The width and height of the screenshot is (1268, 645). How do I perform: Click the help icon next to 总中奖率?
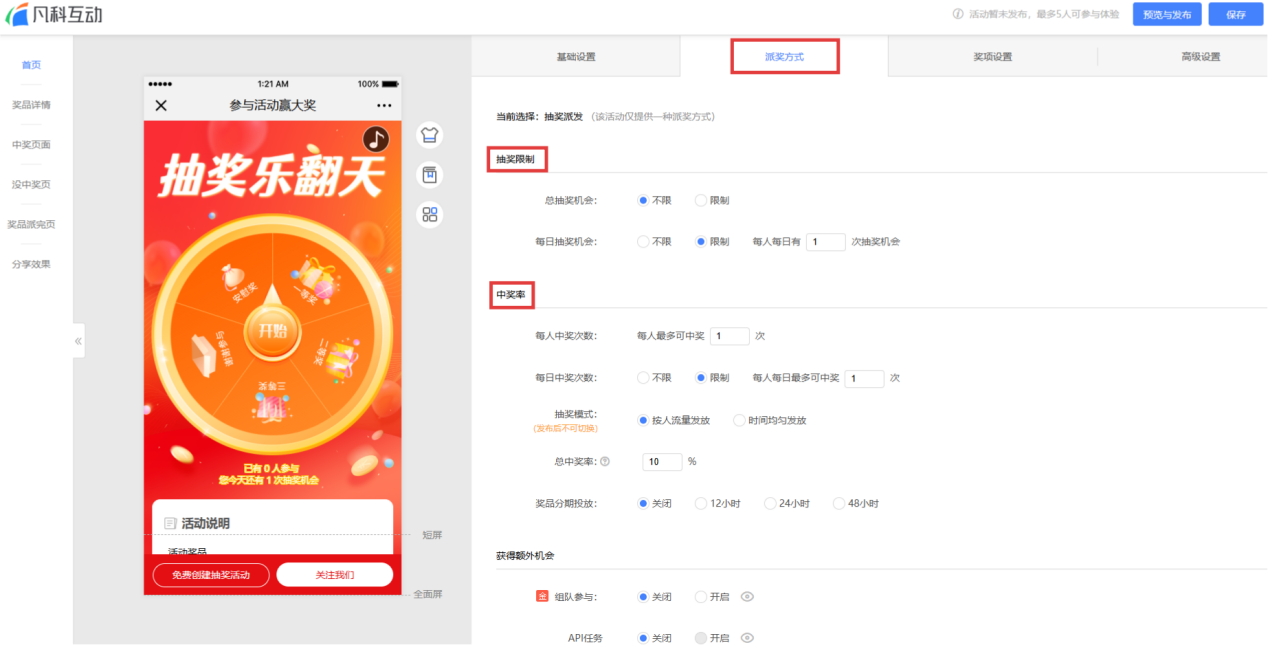(x=605, y=462)
